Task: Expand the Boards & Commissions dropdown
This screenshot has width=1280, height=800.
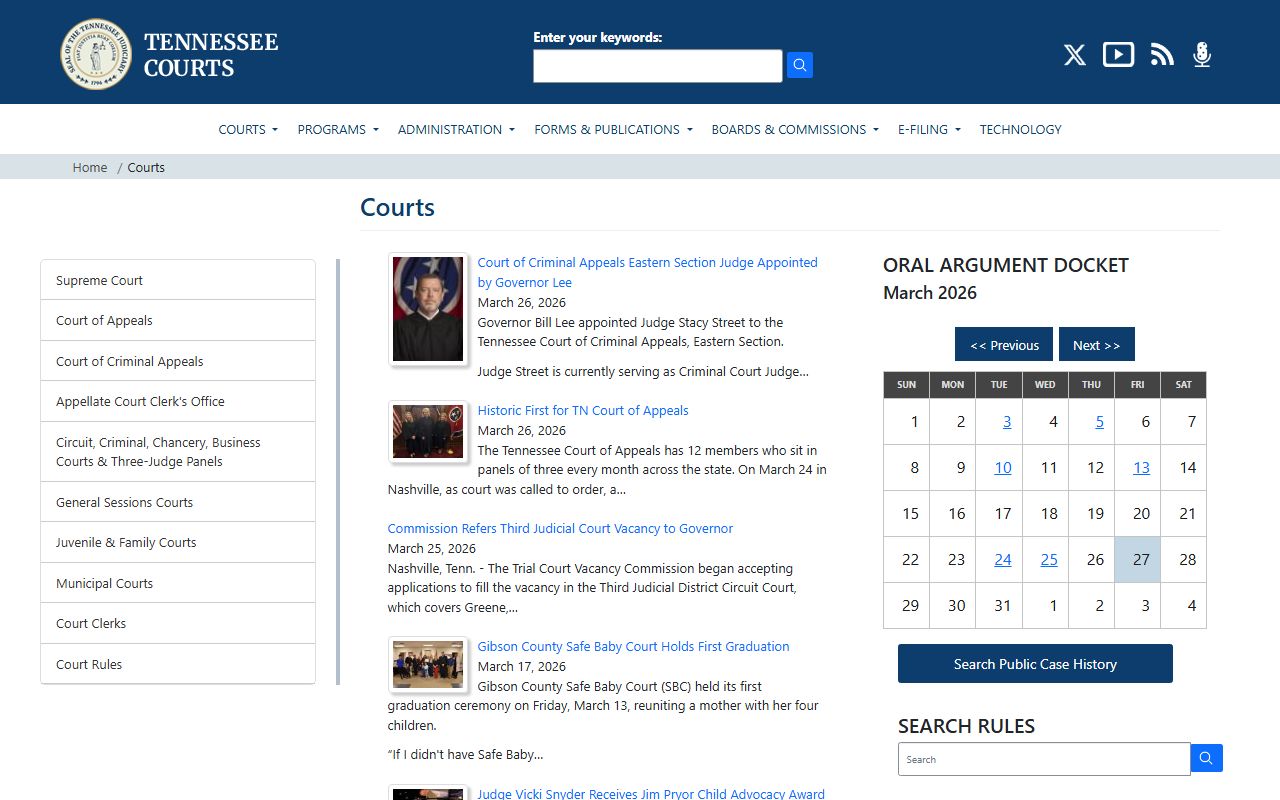Action: point(795,129)
